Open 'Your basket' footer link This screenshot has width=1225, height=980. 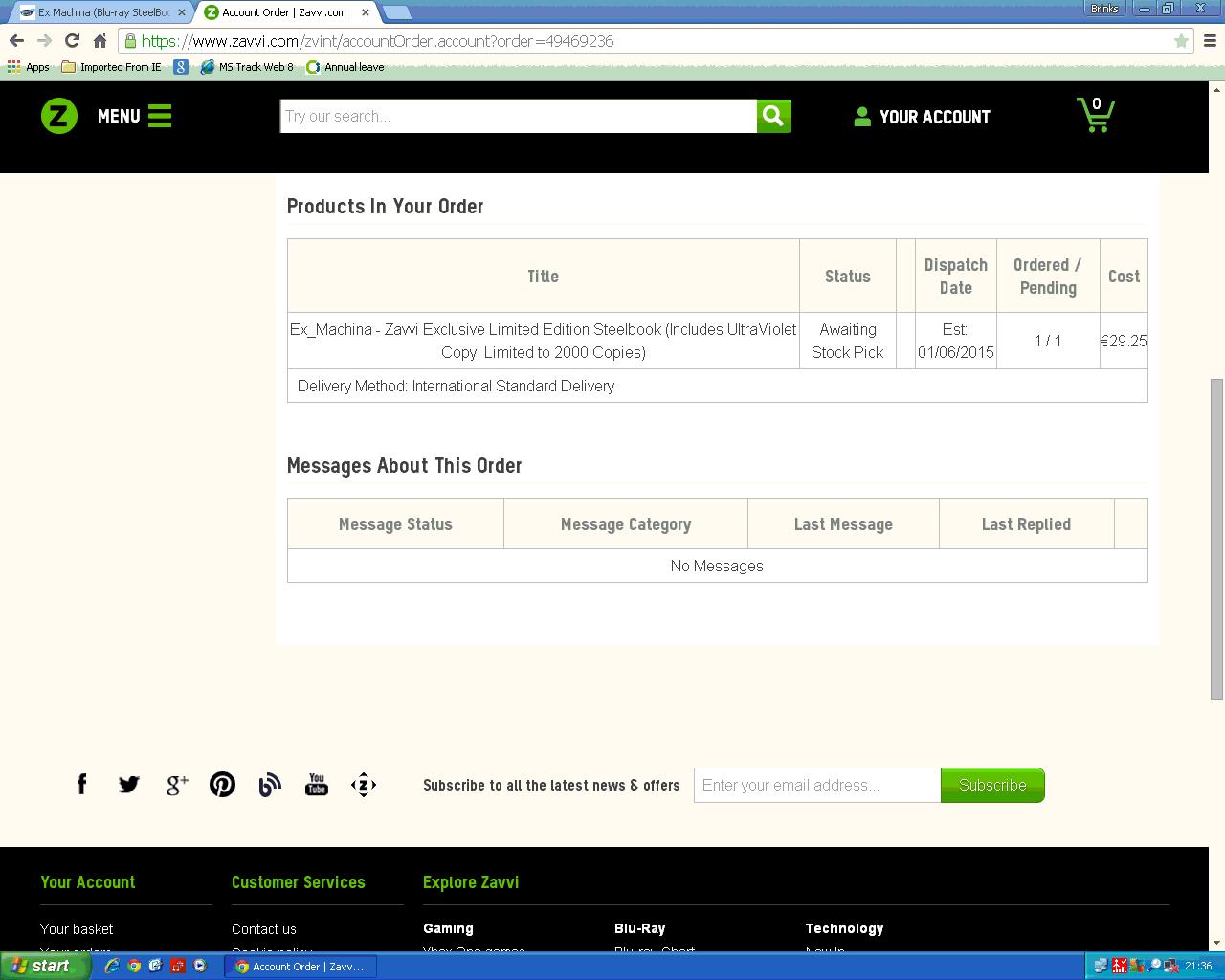tap(77, 929)
